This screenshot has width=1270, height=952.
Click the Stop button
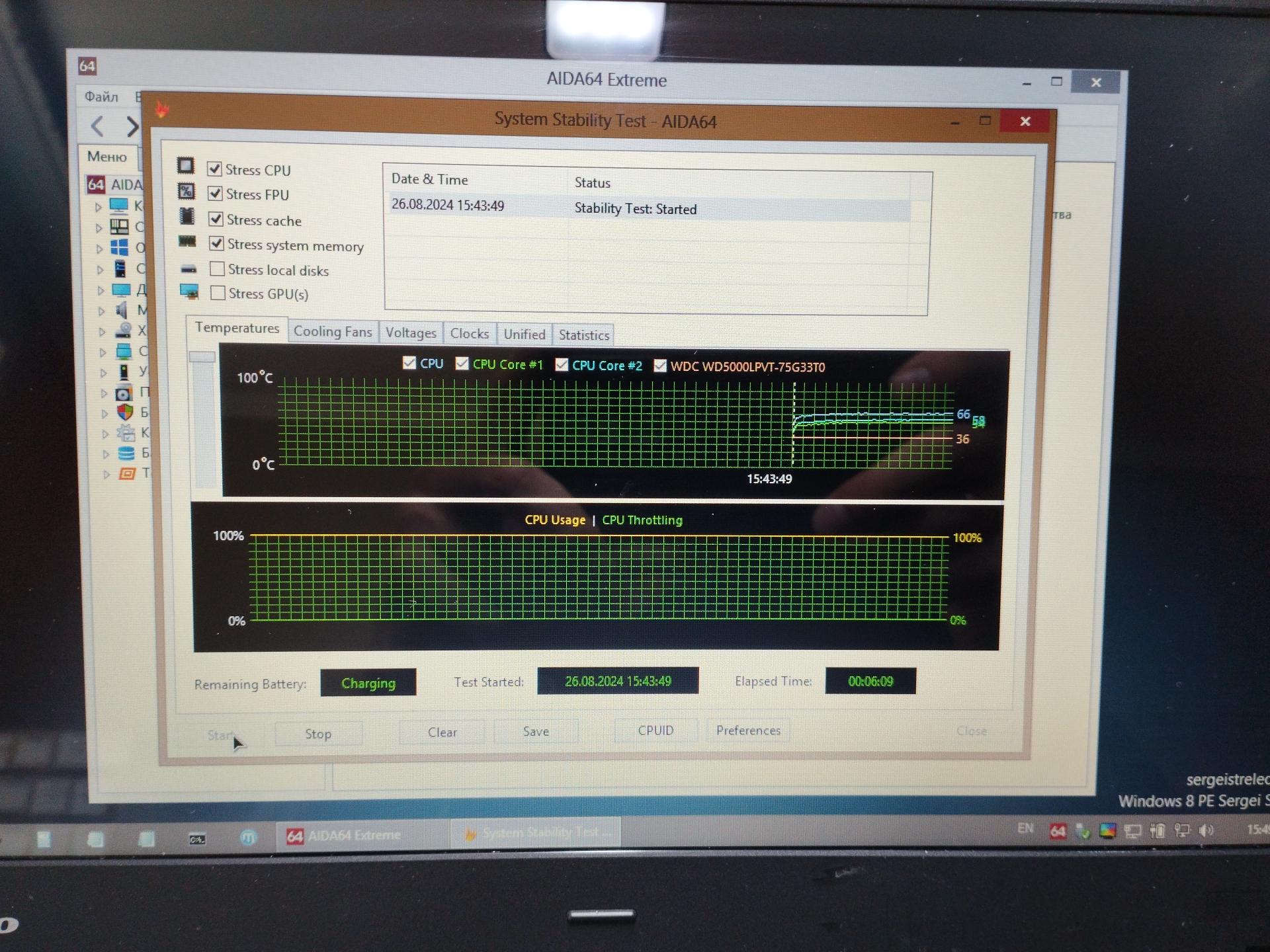(318, 734)
